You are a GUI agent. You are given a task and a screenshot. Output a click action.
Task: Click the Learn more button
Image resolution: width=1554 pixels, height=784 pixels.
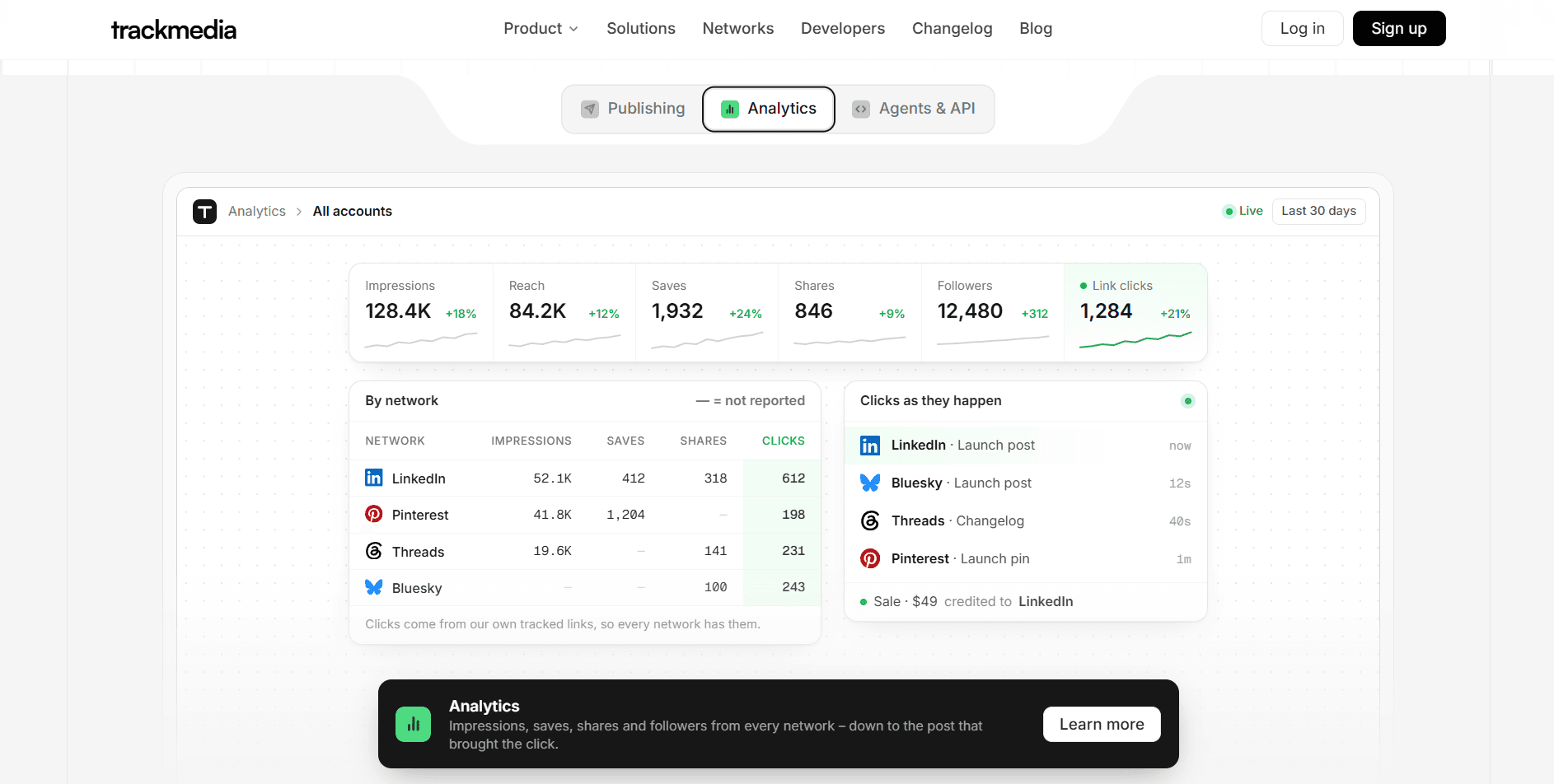1102,725
